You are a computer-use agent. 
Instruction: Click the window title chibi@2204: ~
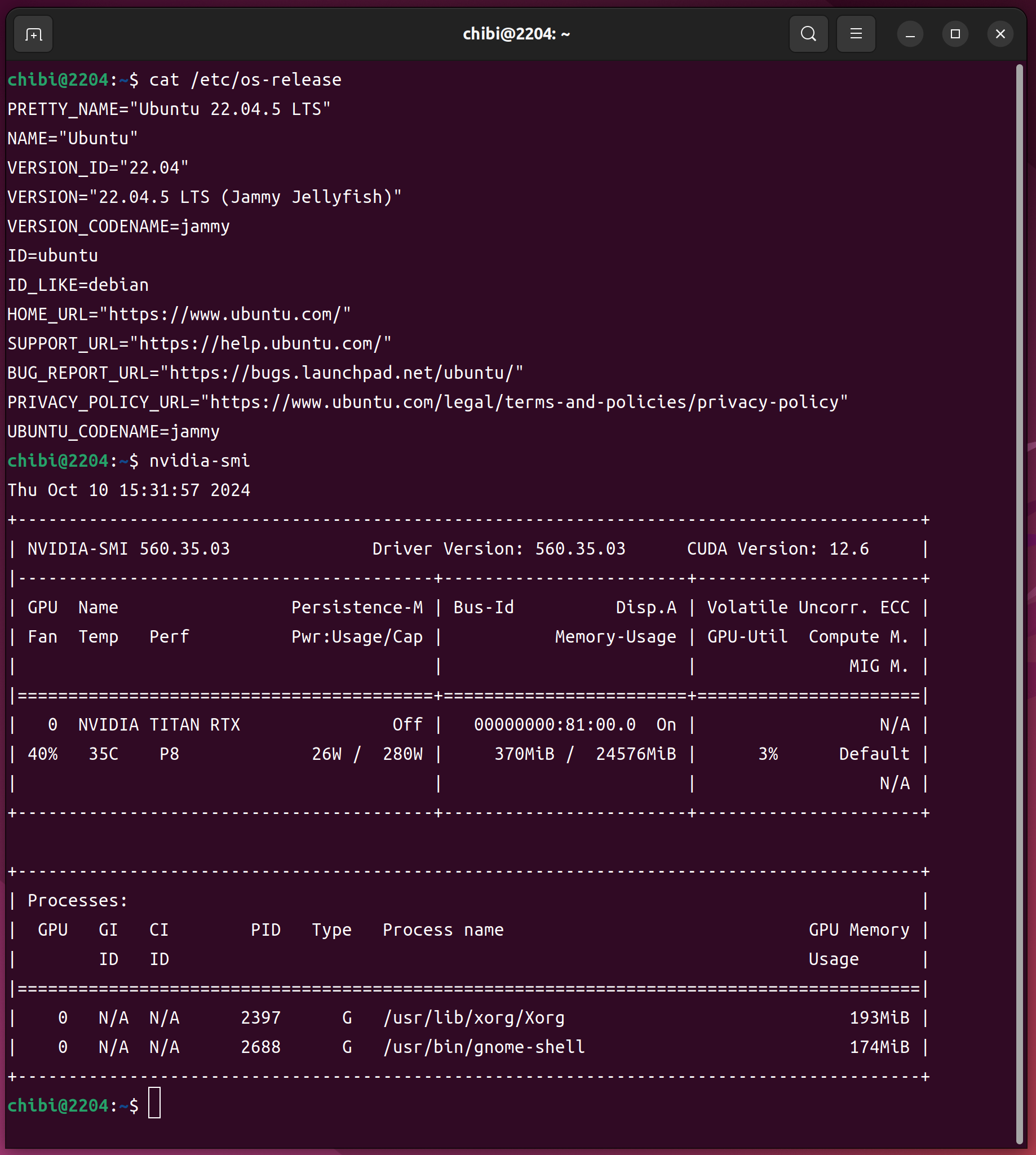coord(516,34)
